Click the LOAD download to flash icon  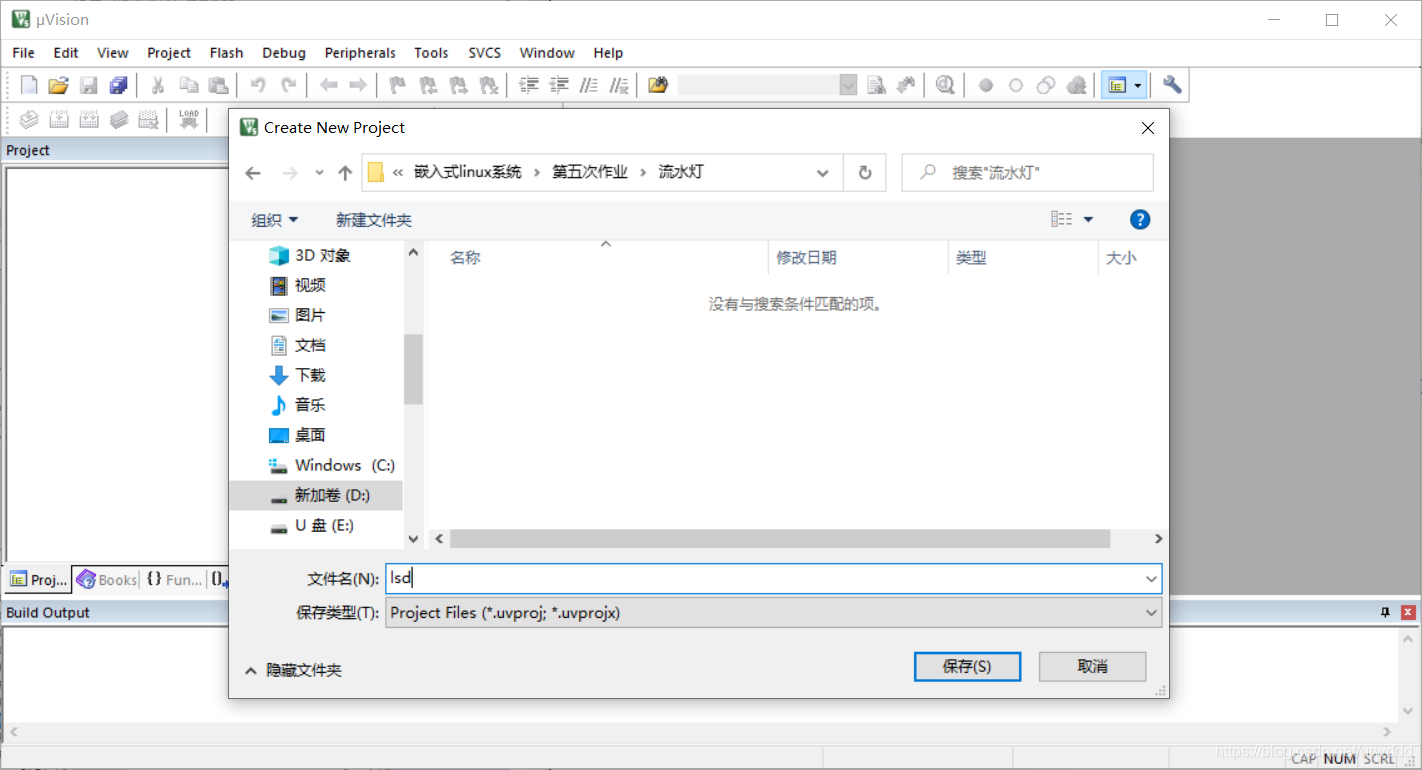pyautogui.click(x=188, y=120)
